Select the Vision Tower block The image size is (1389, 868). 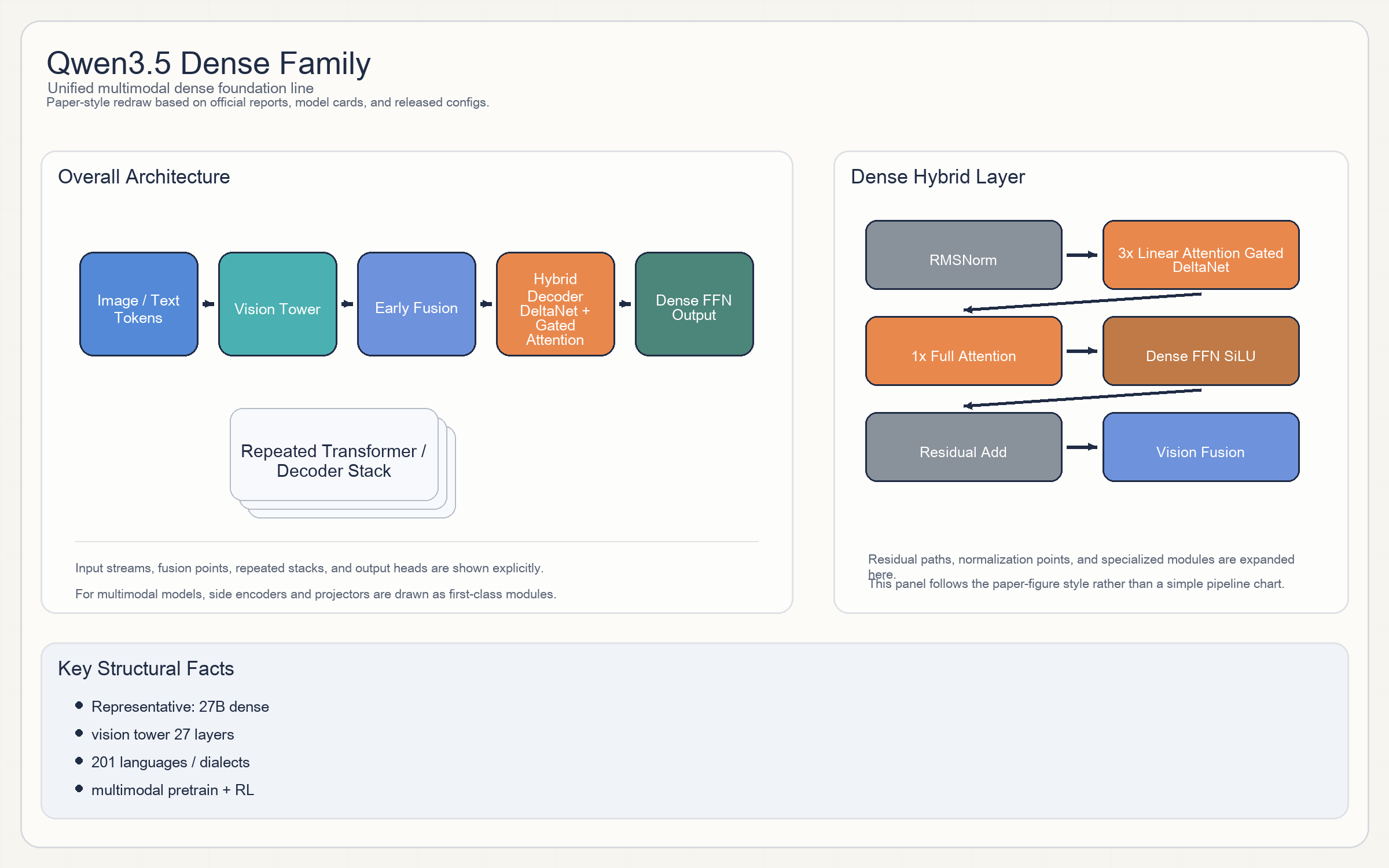277,304
